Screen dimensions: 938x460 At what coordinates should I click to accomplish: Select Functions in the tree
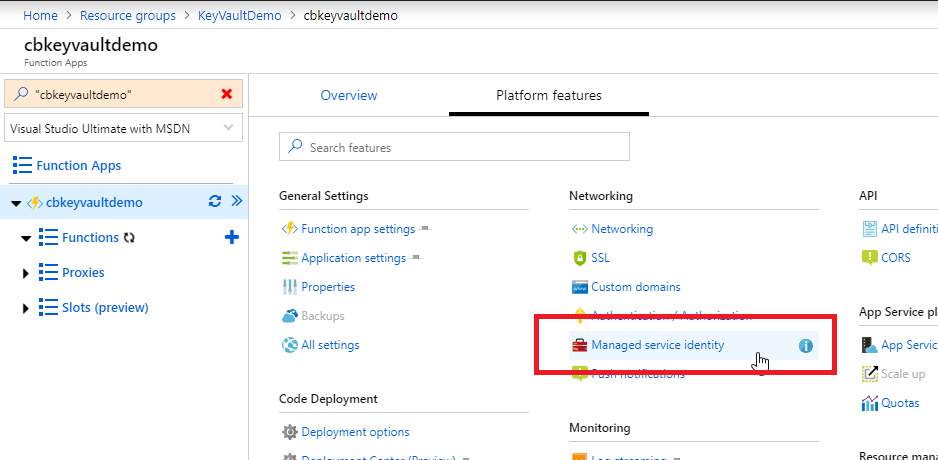(x=90, y=237)
